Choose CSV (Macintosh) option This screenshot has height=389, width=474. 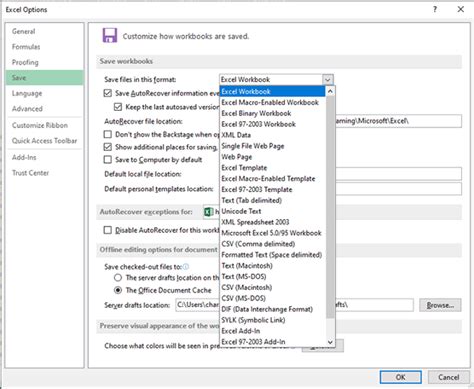coord(272,287)
